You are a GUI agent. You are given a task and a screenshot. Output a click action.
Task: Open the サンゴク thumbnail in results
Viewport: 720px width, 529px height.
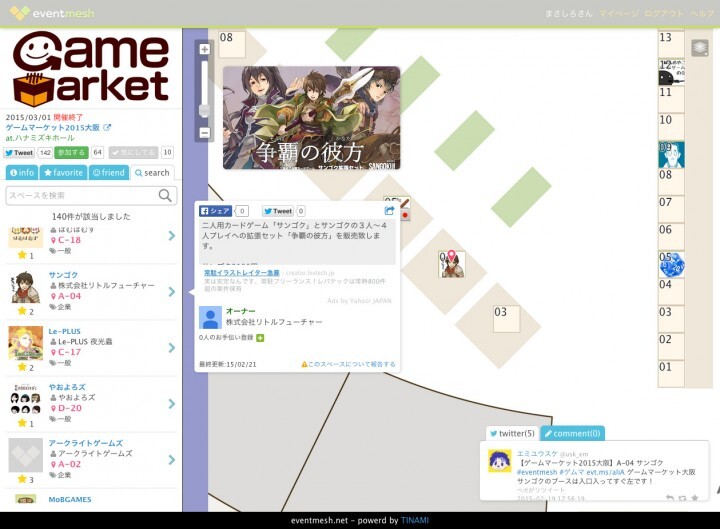(x=24, y=287)
